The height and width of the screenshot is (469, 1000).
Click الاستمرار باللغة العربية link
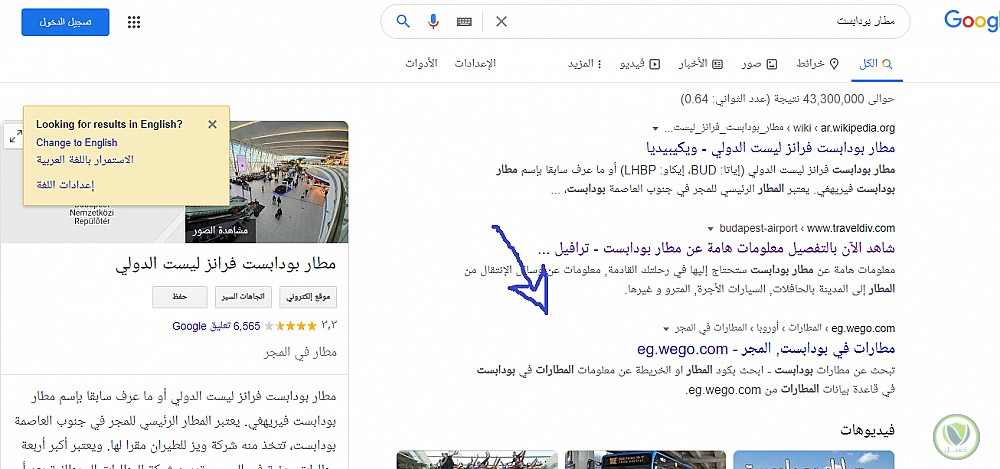point(85,160)
